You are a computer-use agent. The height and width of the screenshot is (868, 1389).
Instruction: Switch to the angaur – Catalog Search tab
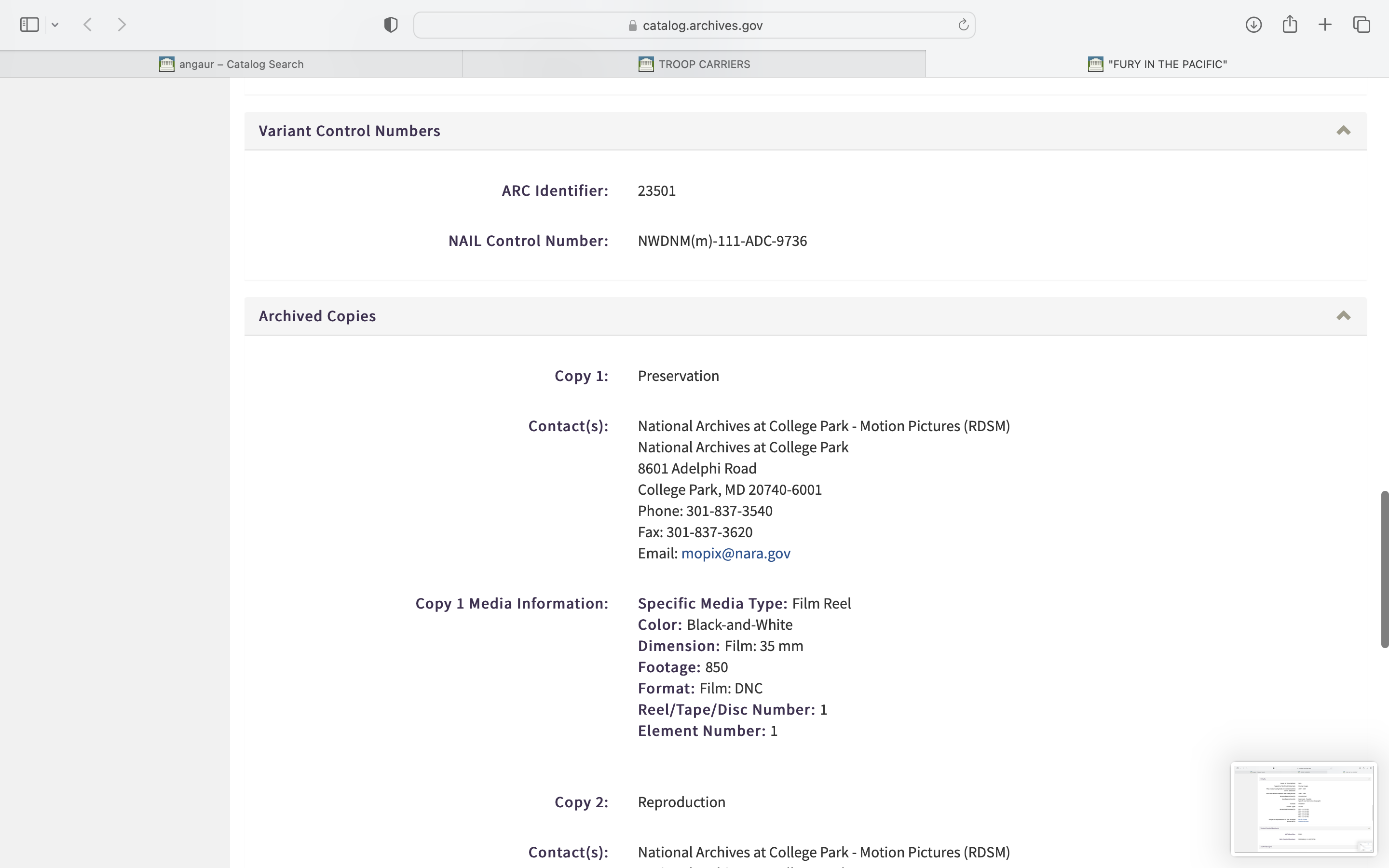pyautogui.click(x=231, y=64)
